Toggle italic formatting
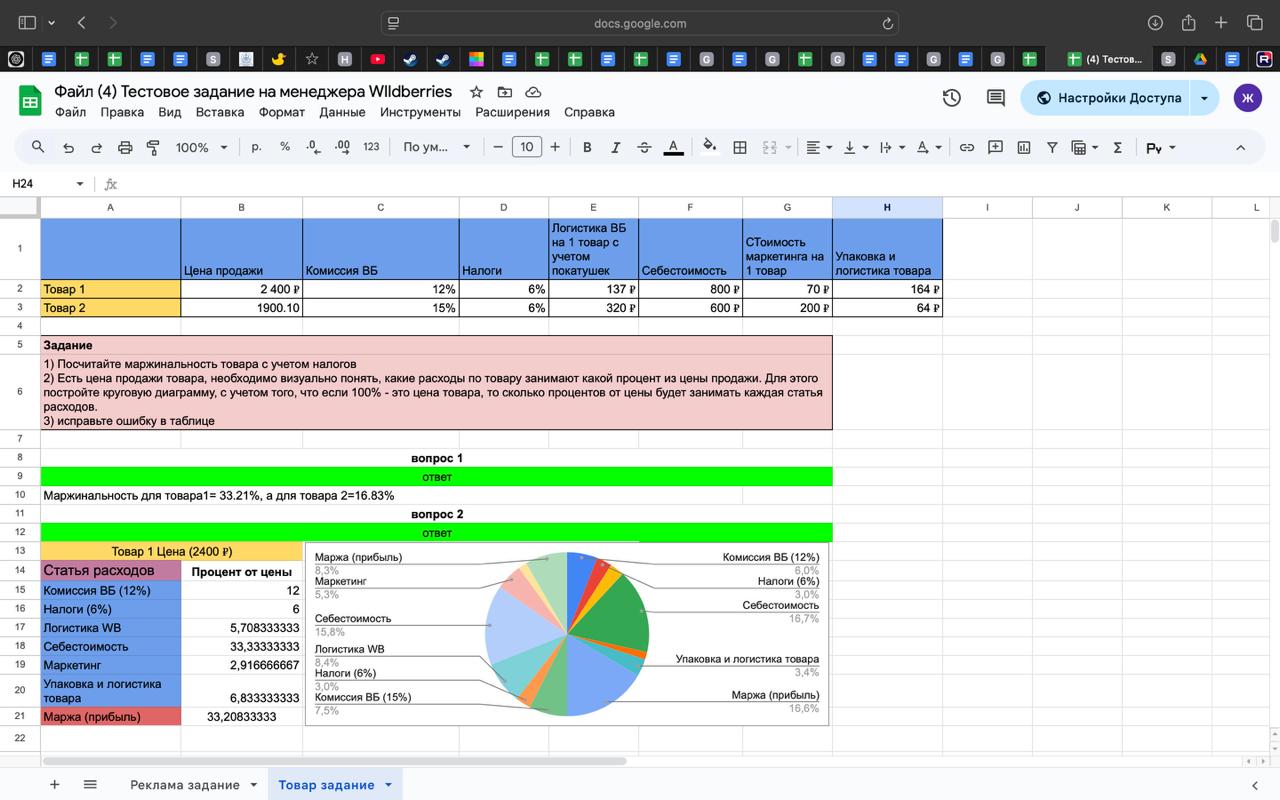1280x800 pixels. coord(615,147)
